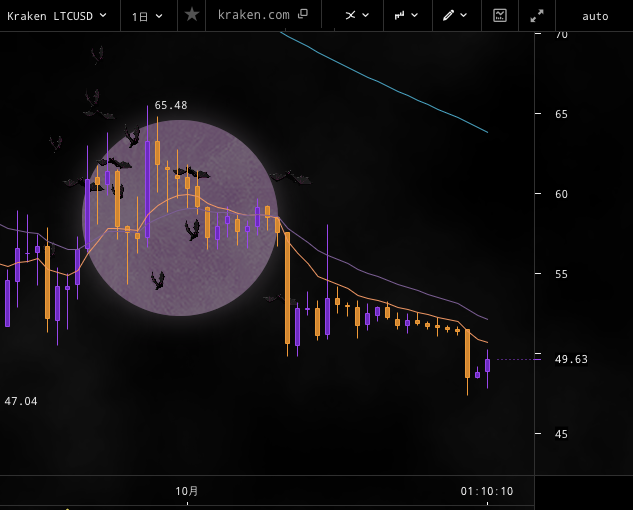Click the current price label 49.63

tap(571, 359)
